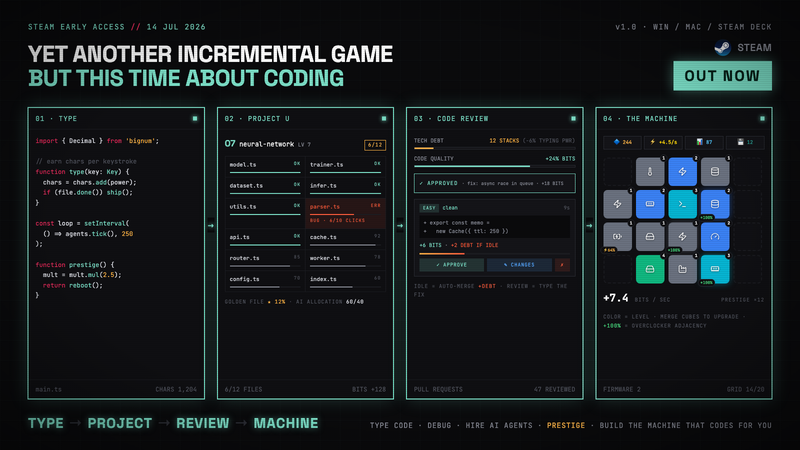The image size is (800, 450).
Task: Select the blue database cube with +100%
Action: pos(715,204)
